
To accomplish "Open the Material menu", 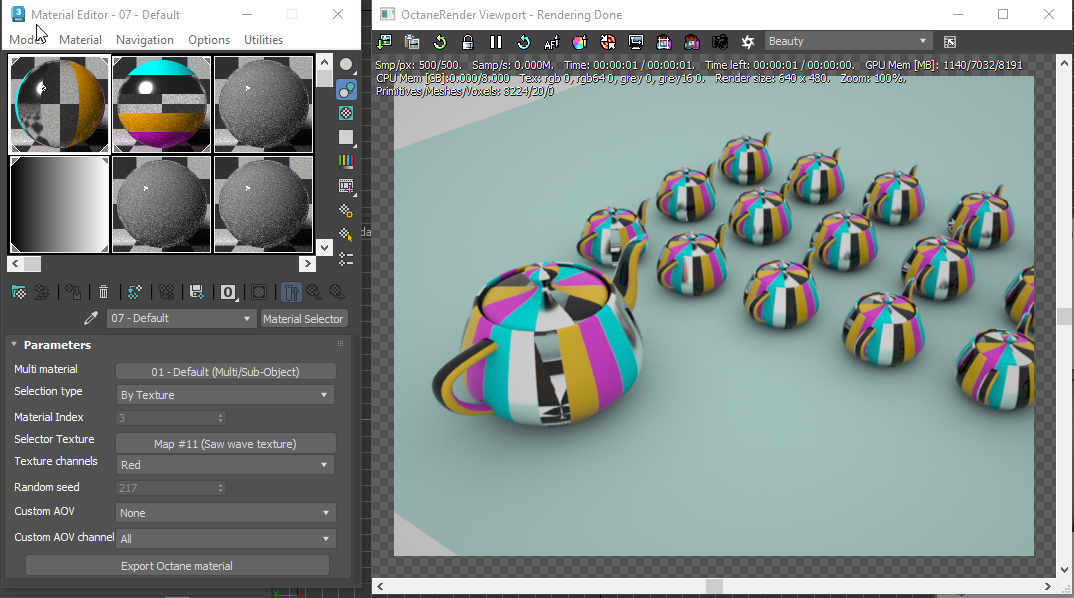I will coord(80,40).
